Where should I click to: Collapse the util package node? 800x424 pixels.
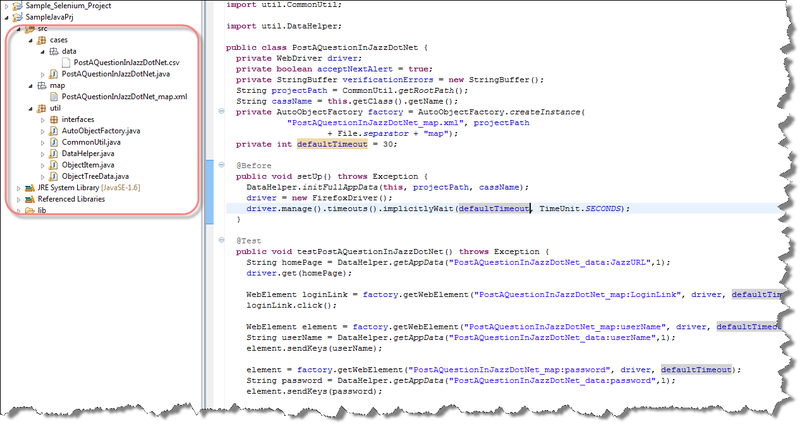(31, 109)
